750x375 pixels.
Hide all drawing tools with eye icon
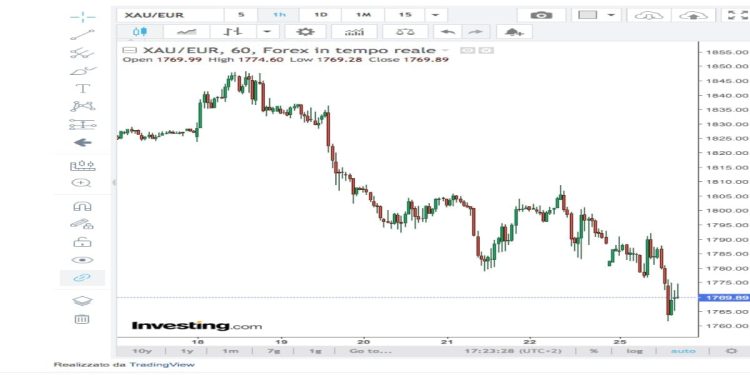click(x=82, y=260)
